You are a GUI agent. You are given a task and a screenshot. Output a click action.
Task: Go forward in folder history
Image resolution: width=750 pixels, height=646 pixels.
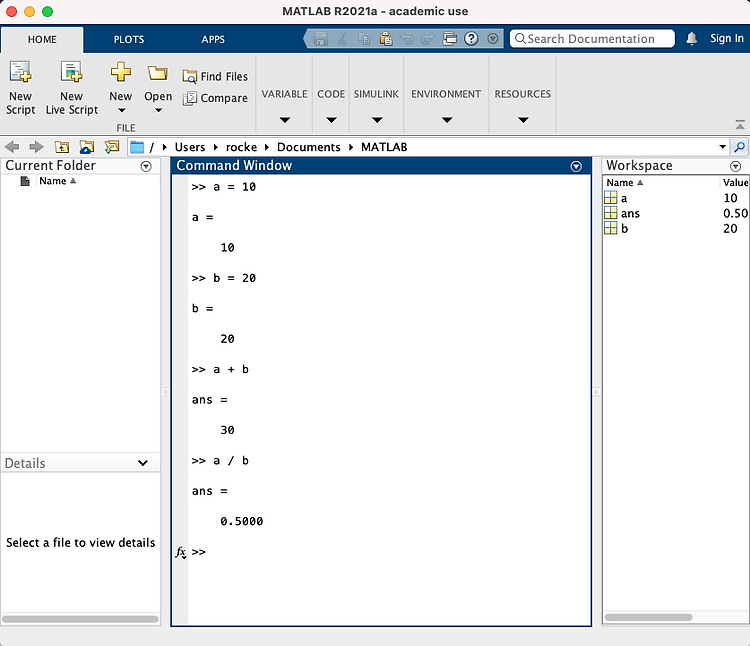36,147
